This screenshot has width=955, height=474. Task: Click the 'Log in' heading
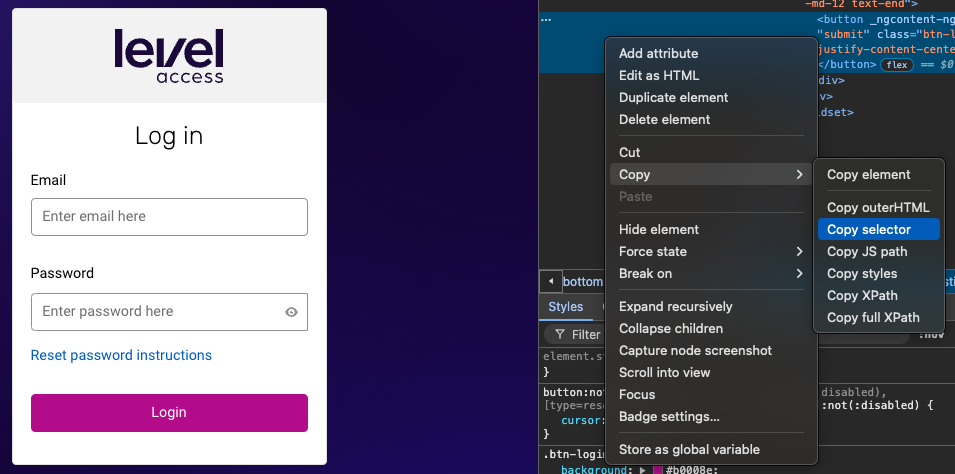[x=169, y=136]
